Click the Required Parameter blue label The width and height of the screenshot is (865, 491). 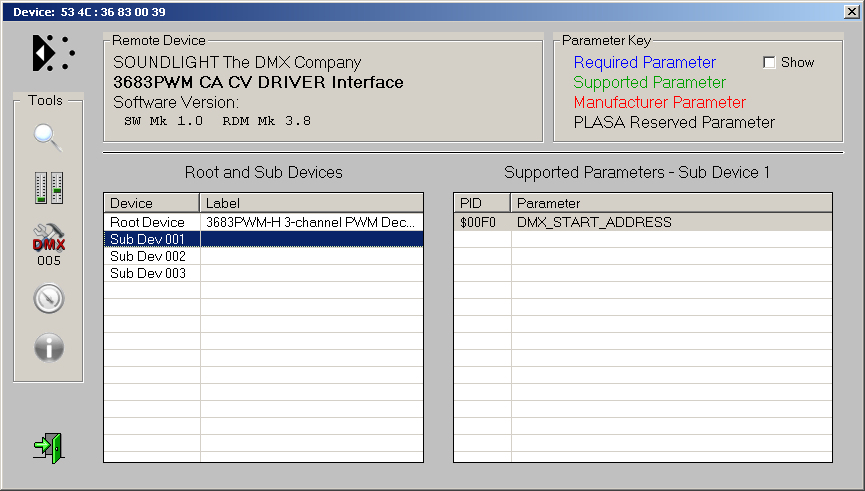coord(644,62)
